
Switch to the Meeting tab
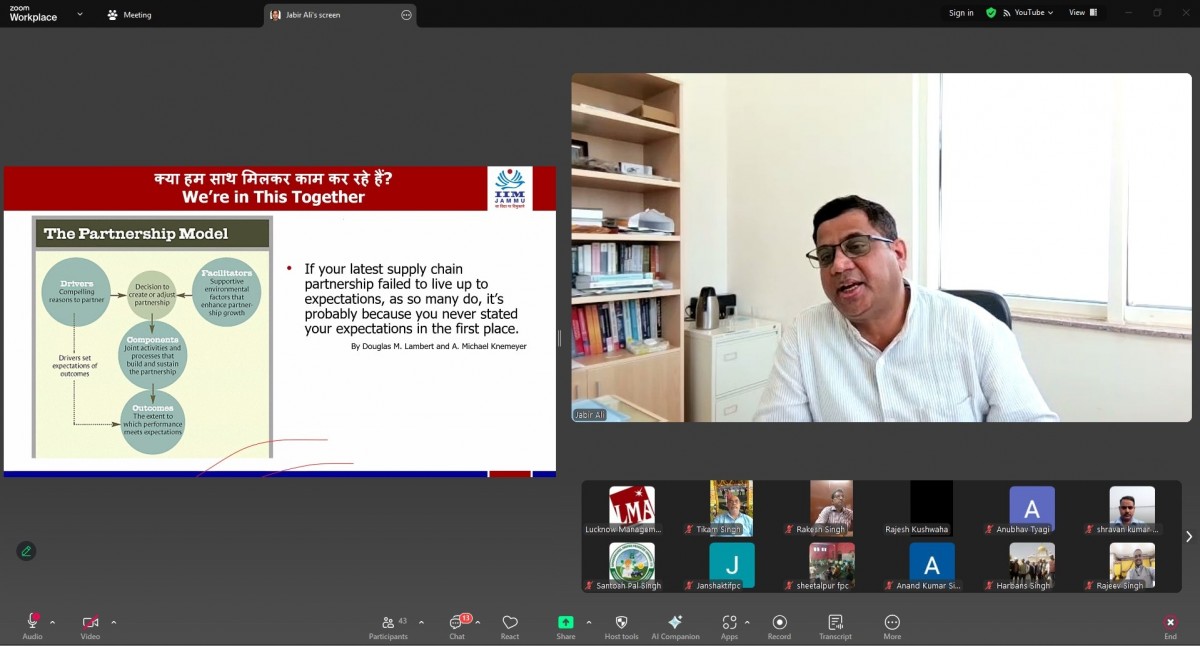click(x=129, y=15)
